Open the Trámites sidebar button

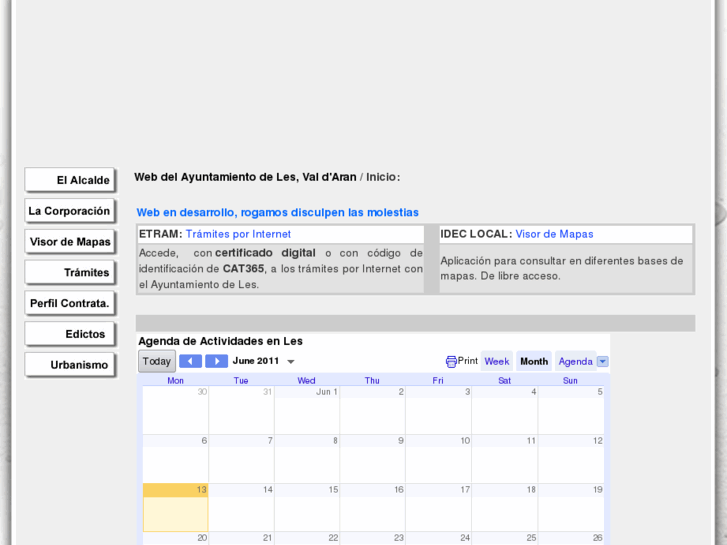coord(70,272)
